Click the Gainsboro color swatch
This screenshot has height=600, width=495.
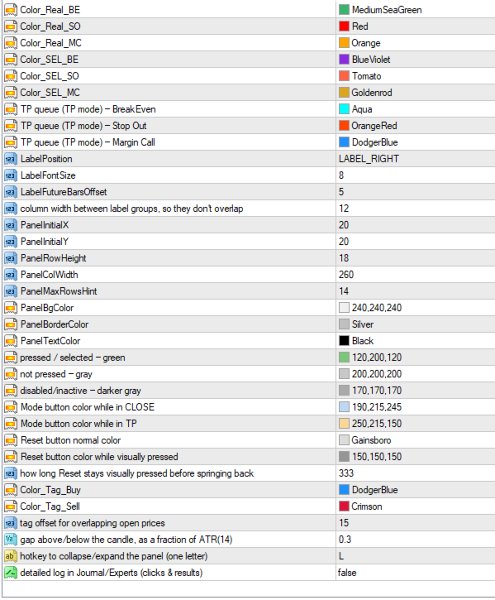[x=344, y=440]
